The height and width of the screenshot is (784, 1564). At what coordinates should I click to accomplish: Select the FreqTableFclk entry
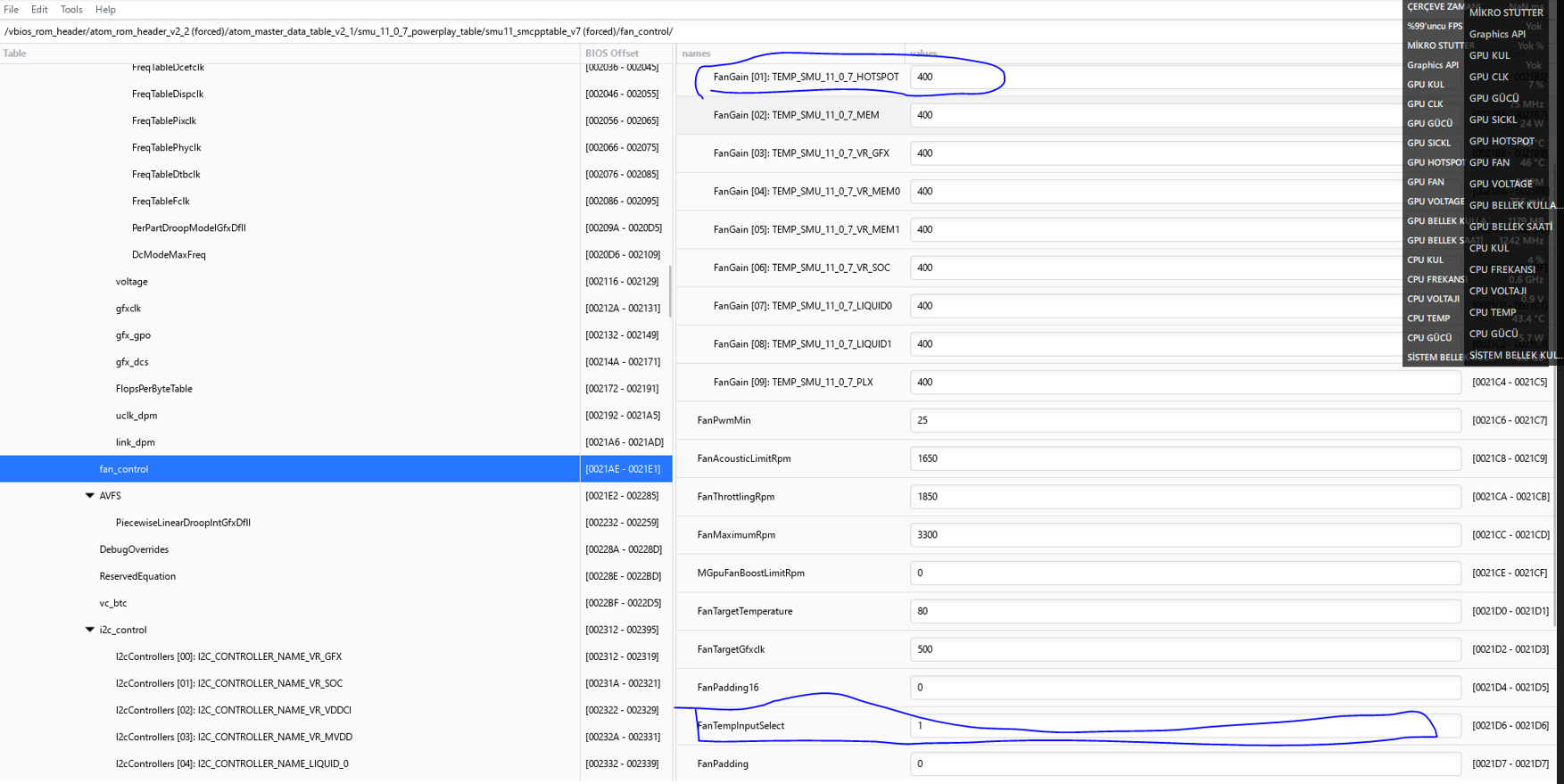(161, 201)
